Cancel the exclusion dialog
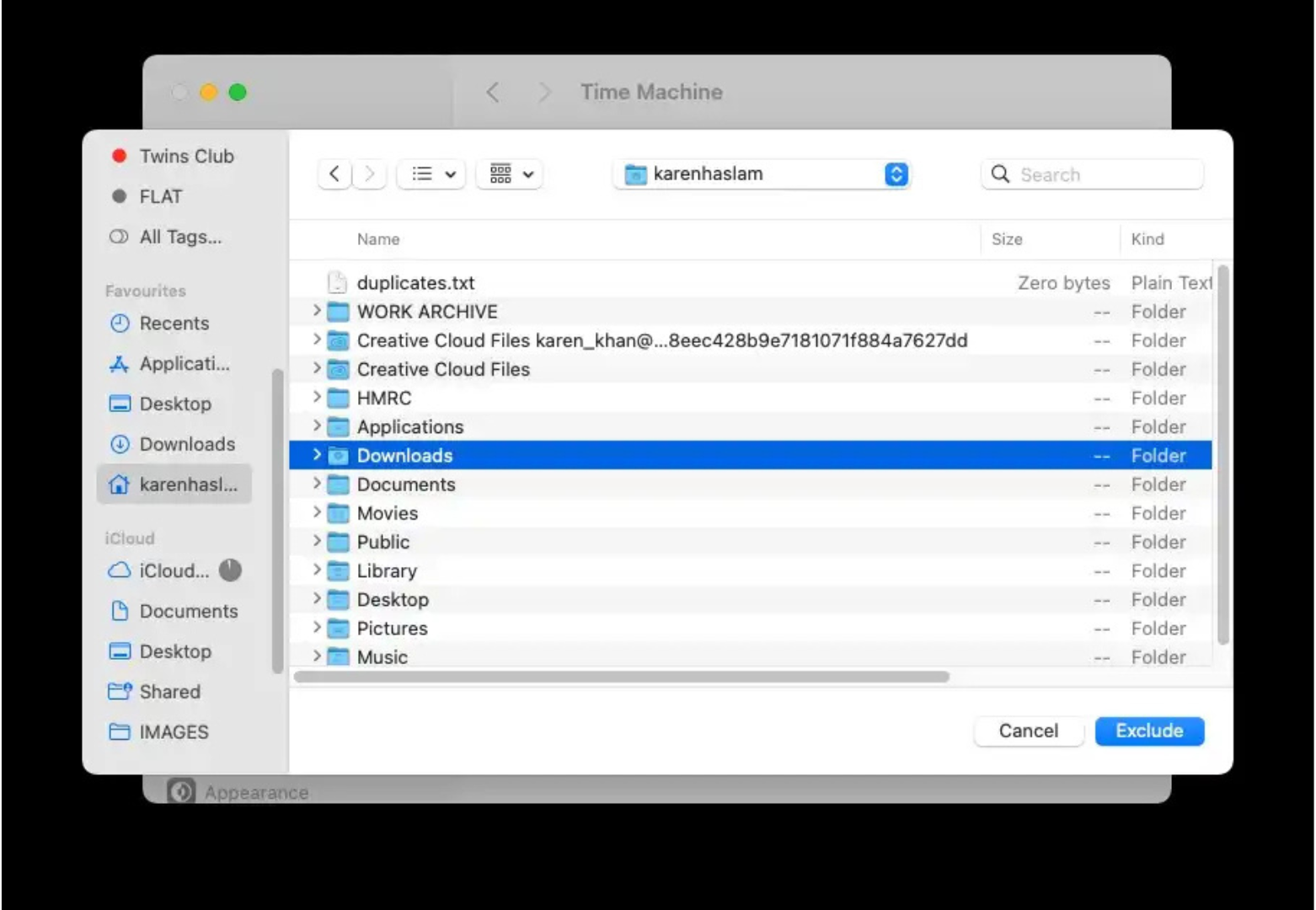The image size is (1316, 910). (1029, 731)
